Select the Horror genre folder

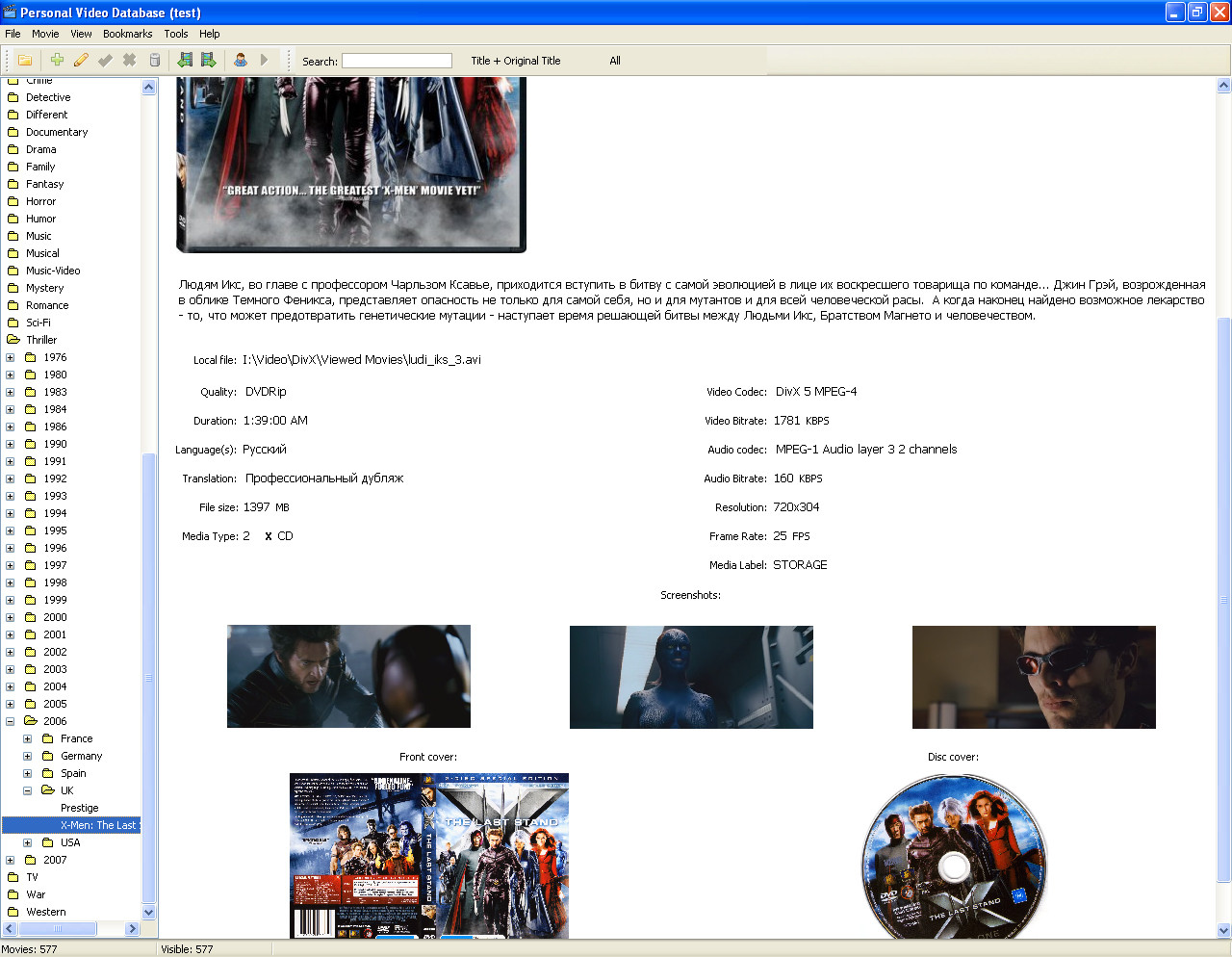pyautogui.click(x=40, y=201)
